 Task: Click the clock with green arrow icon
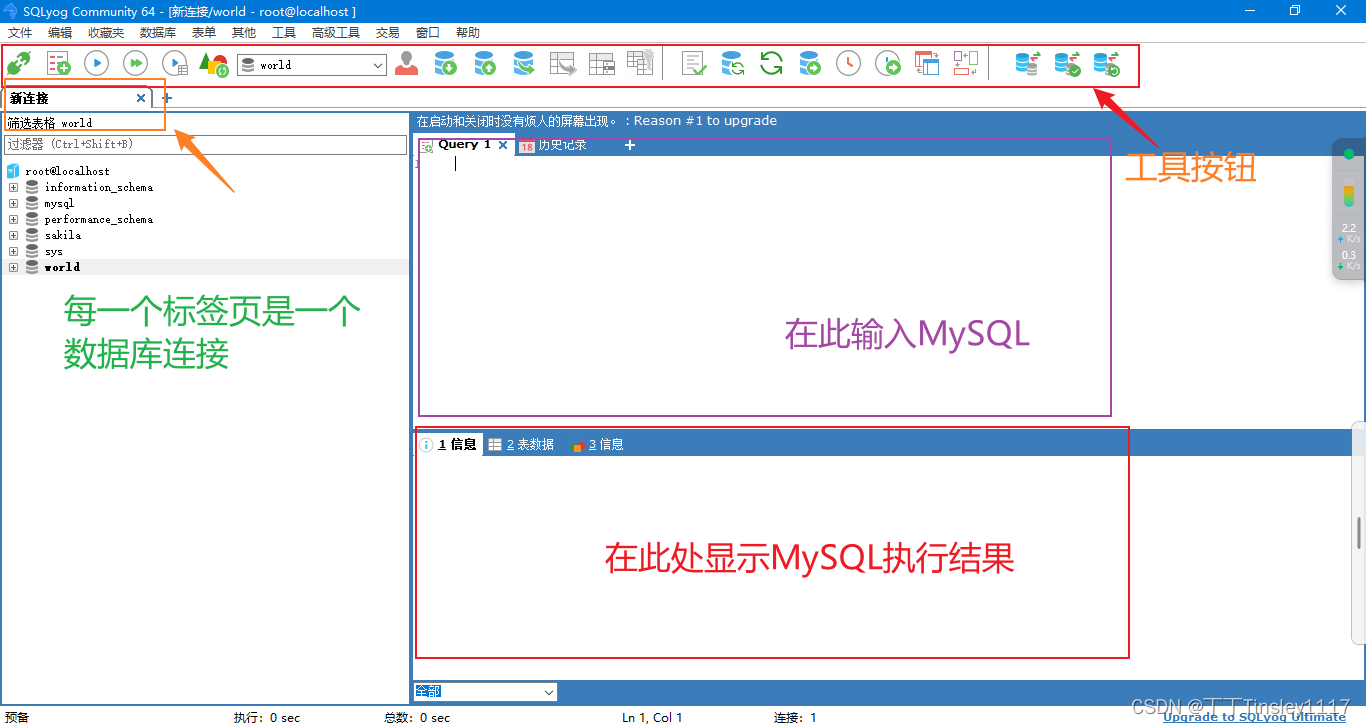[x=888, y=64]
